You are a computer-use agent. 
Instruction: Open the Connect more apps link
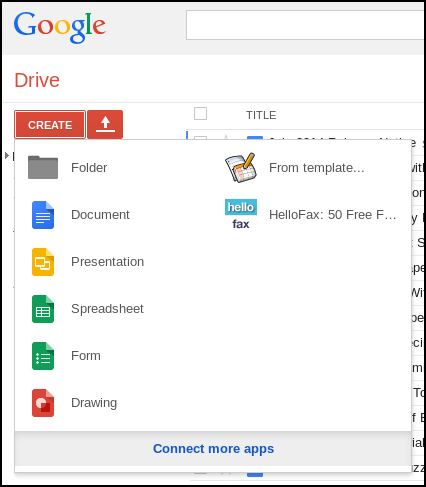213,449
